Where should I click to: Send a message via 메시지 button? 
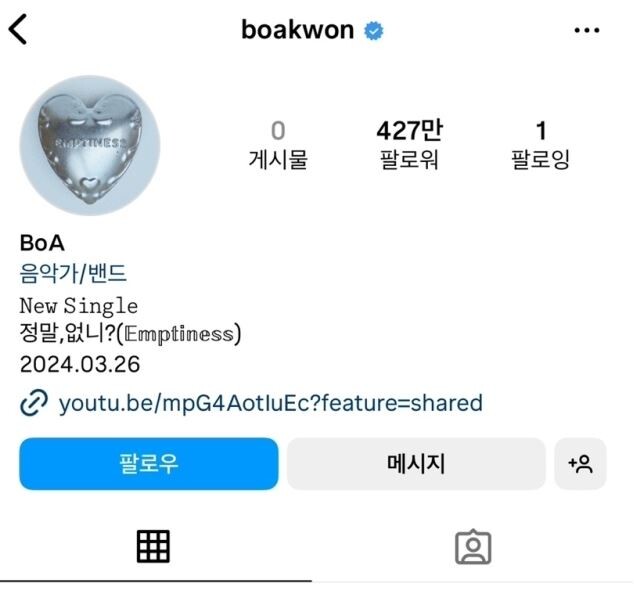(x=416, y=464)
